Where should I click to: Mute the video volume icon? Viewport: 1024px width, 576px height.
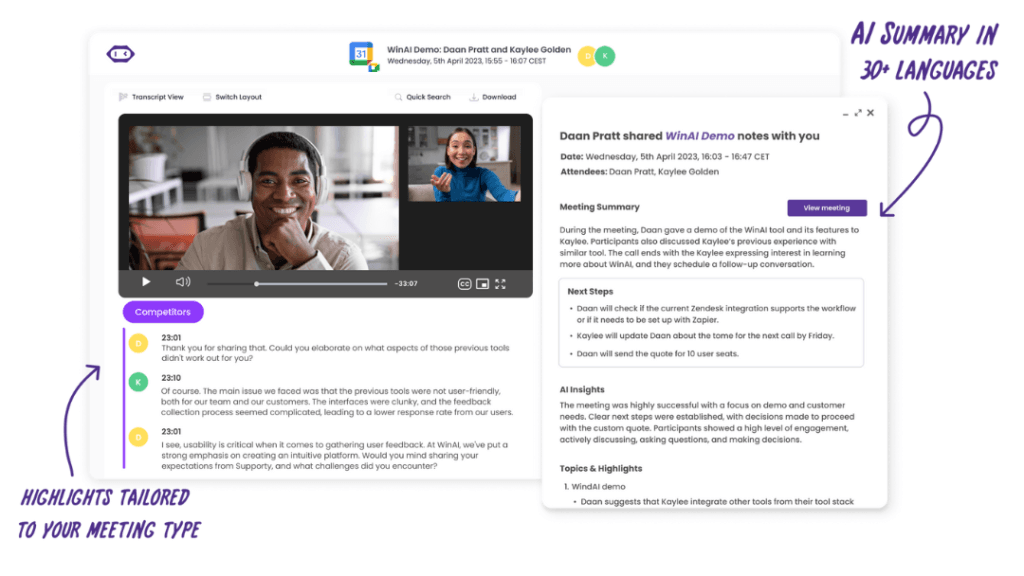tap(183, 282)
